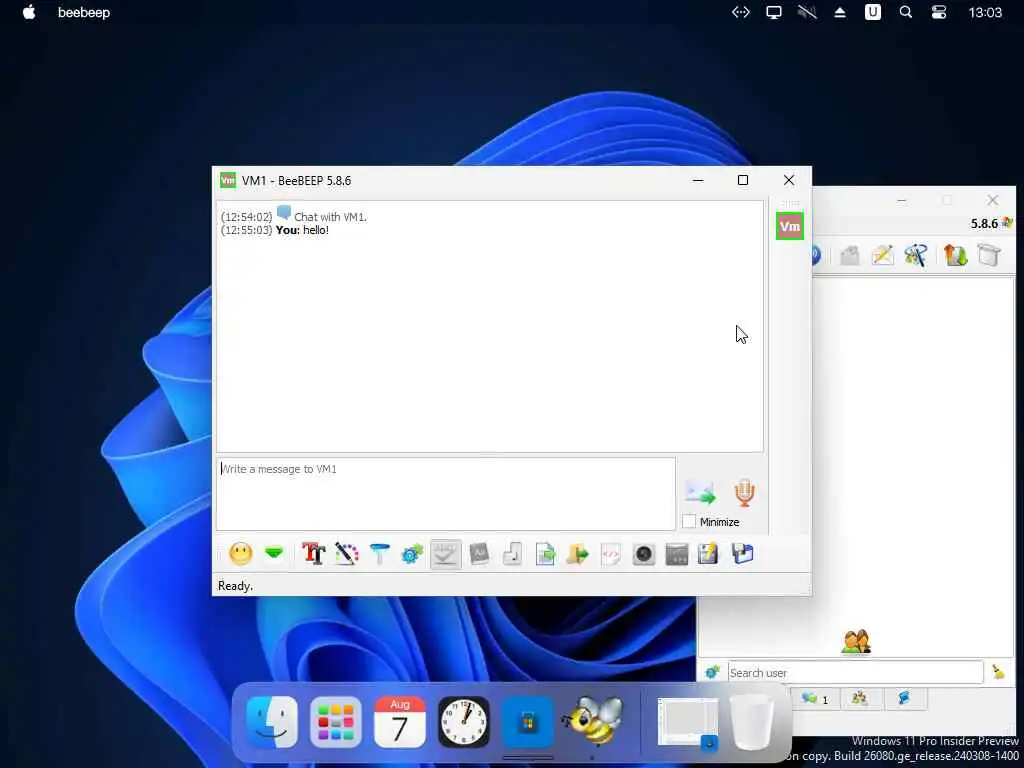Click the camera screenshot icon
1024x768 pixels.
[644, 554]
